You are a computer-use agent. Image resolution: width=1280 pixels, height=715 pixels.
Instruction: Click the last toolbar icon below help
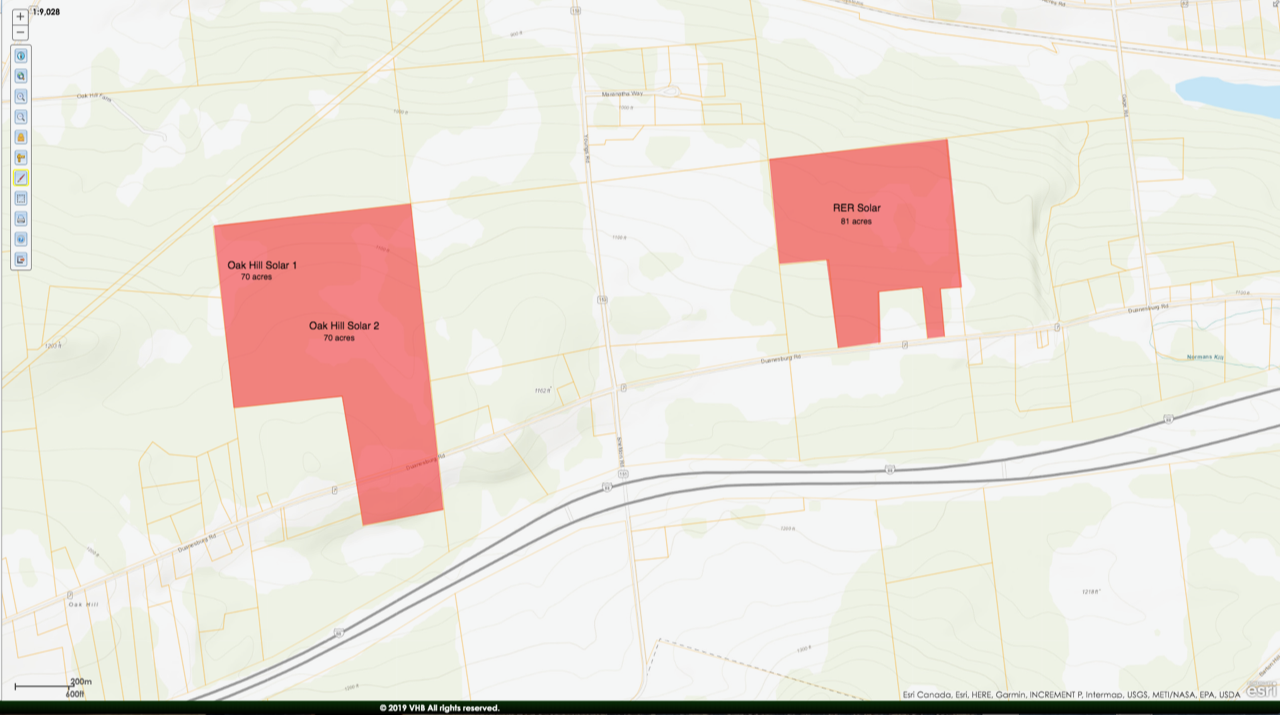point(21,259)
